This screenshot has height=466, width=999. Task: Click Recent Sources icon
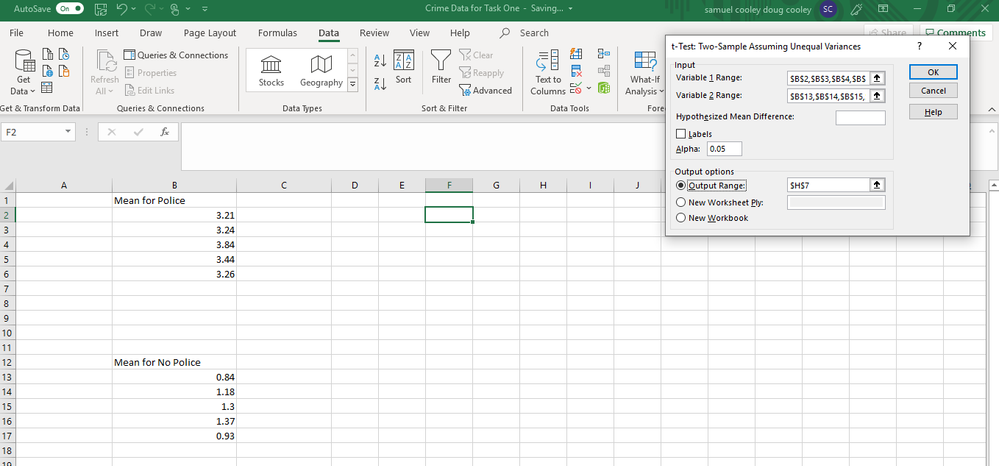(64, 55)
